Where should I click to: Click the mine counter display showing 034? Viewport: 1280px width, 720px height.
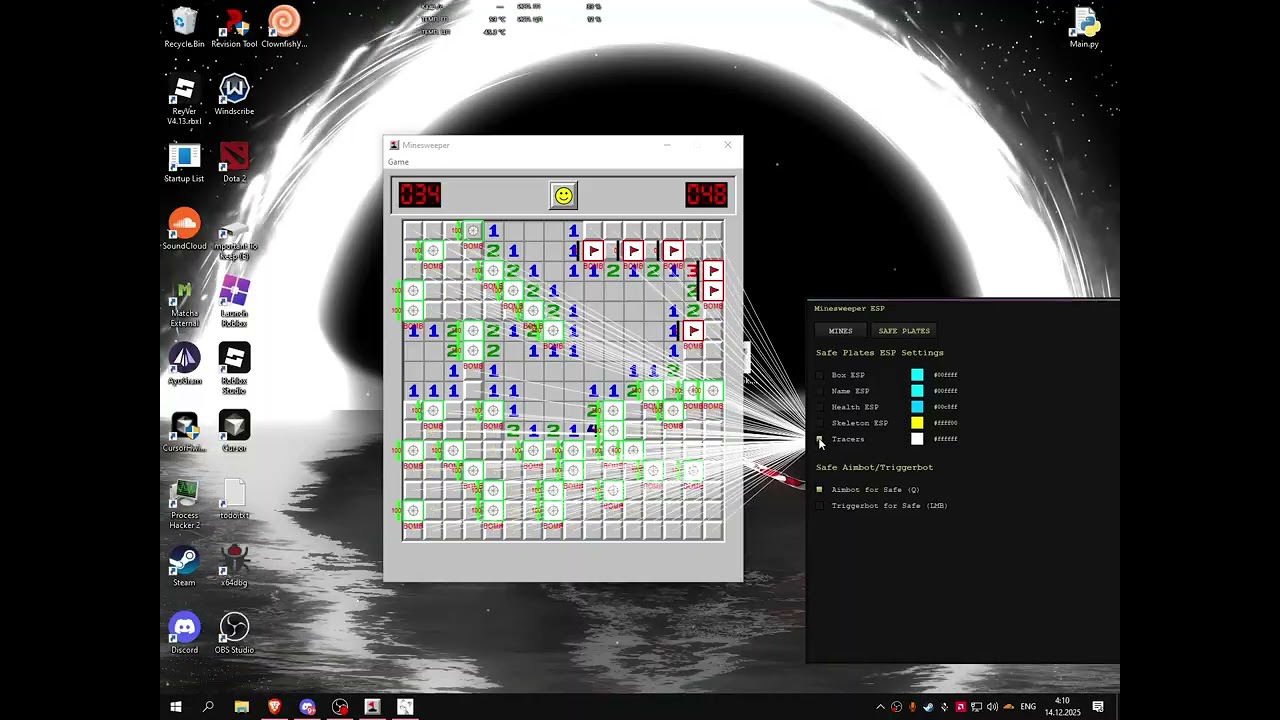pyautogui.click(x=420, y=194)
